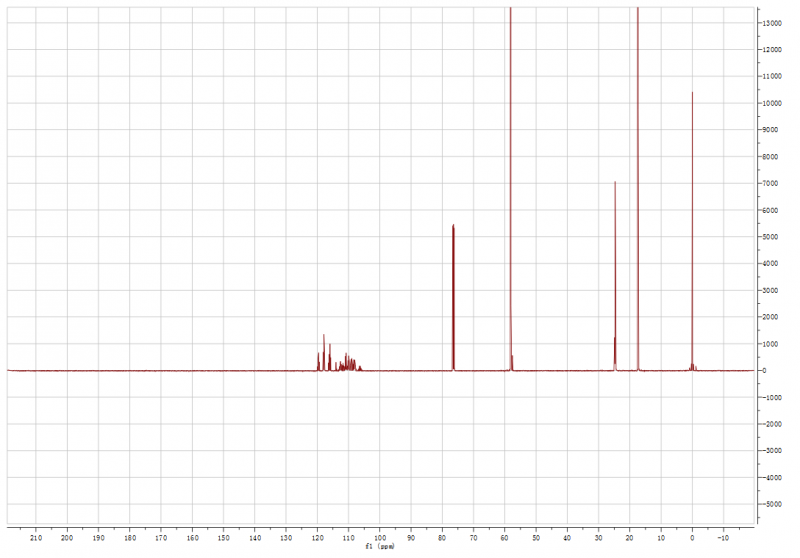Image resolution: width=800 pixels, height=558 pixels.
Task: Select the 9000 intensity label
Action: coord(770,130)
